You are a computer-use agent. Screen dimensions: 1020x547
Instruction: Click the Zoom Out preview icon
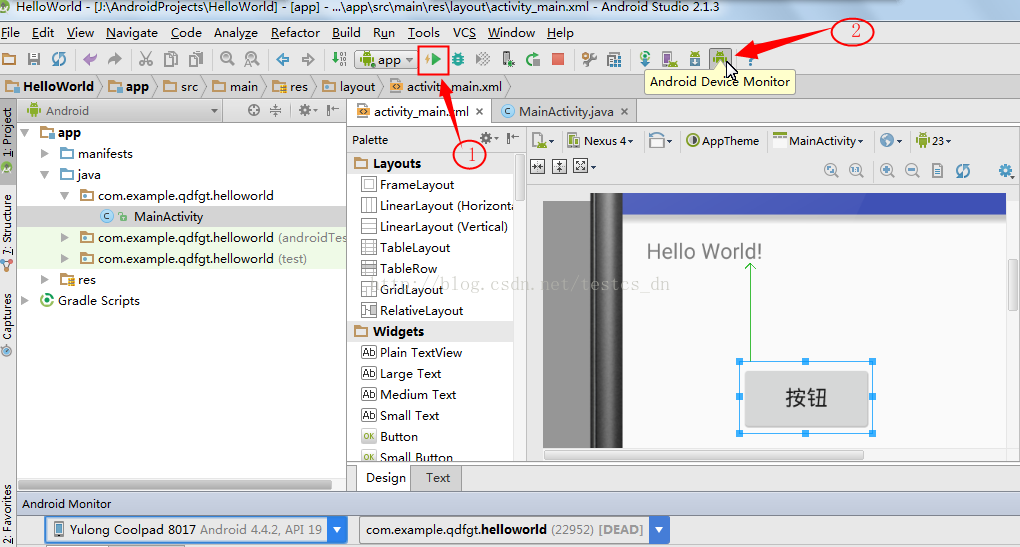point(912,170)
